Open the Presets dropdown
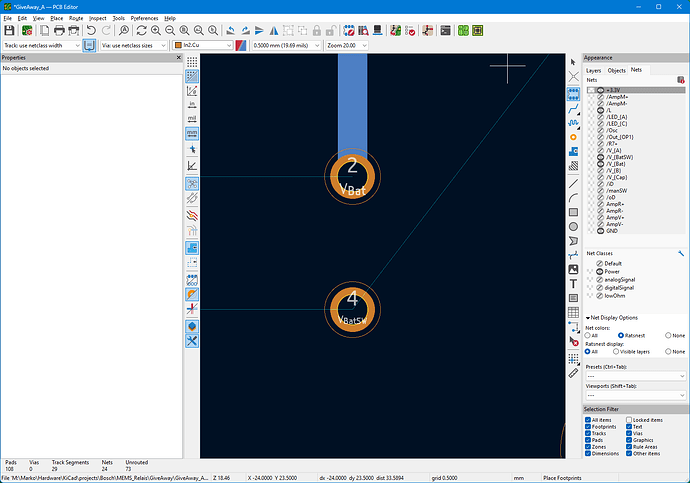The image size is (690, 483). tap(635, 376)
